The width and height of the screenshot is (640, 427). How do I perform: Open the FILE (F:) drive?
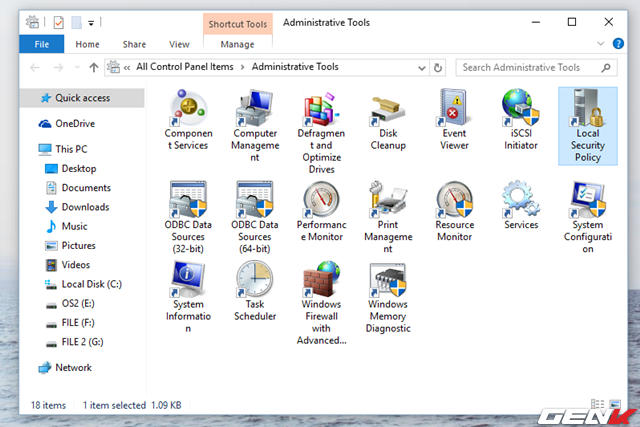pos(78,322)
